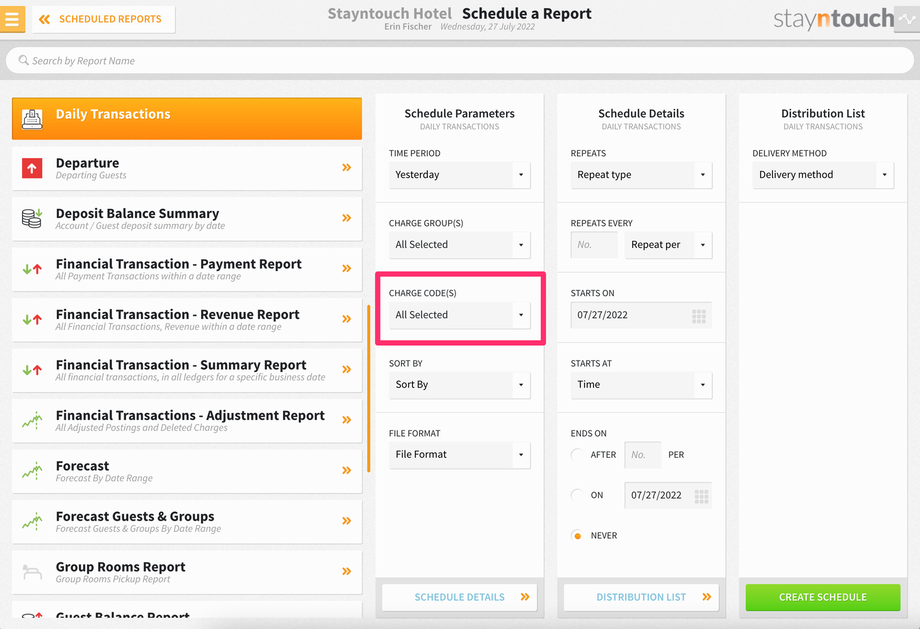
Task: Click the chevron on Adjustment Report row
Action: point(347,420)
